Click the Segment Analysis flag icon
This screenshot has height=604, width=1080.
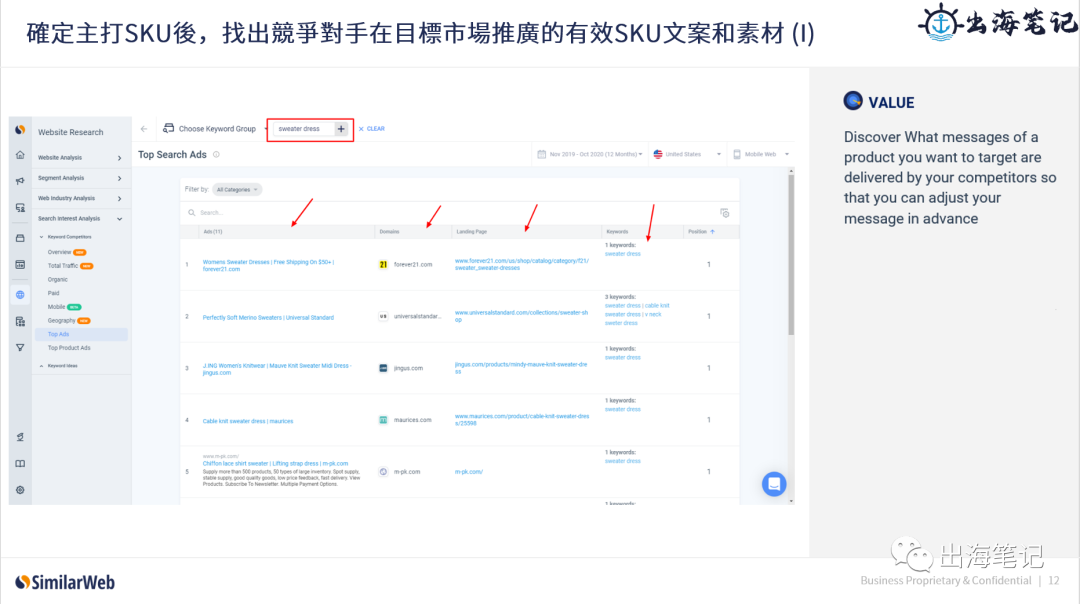(x=18, y=182)
